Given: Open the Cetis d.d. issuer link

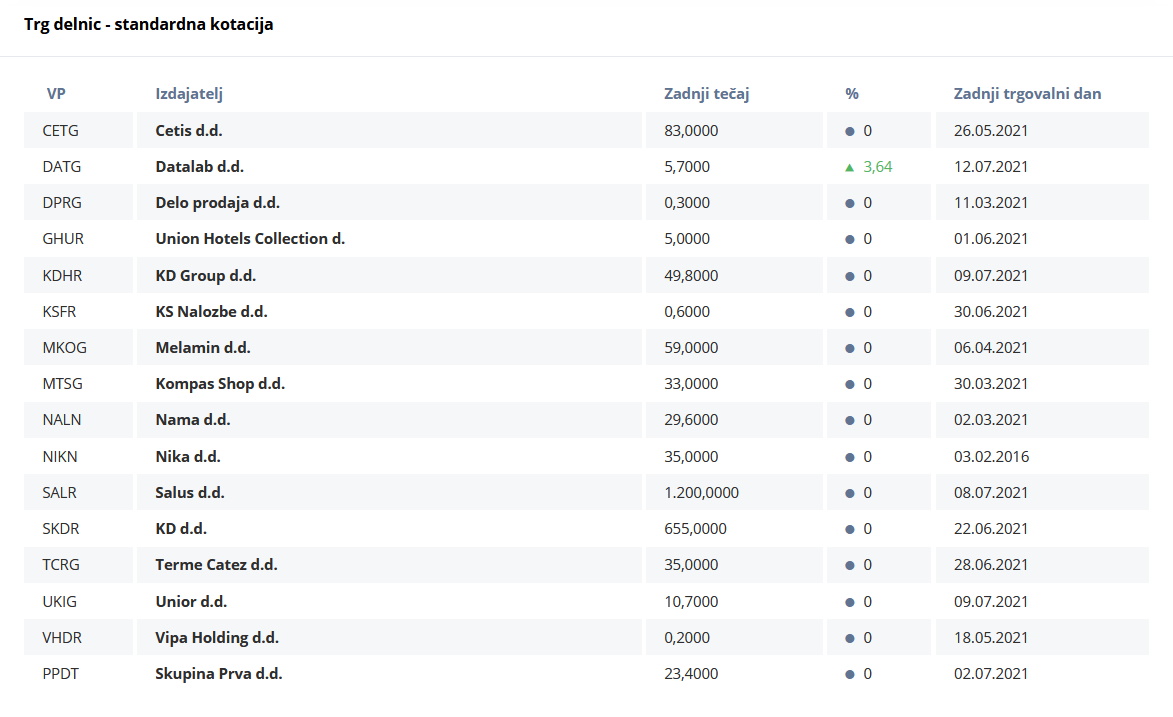Looking at the screenshot, I should (x=189, y=130).
